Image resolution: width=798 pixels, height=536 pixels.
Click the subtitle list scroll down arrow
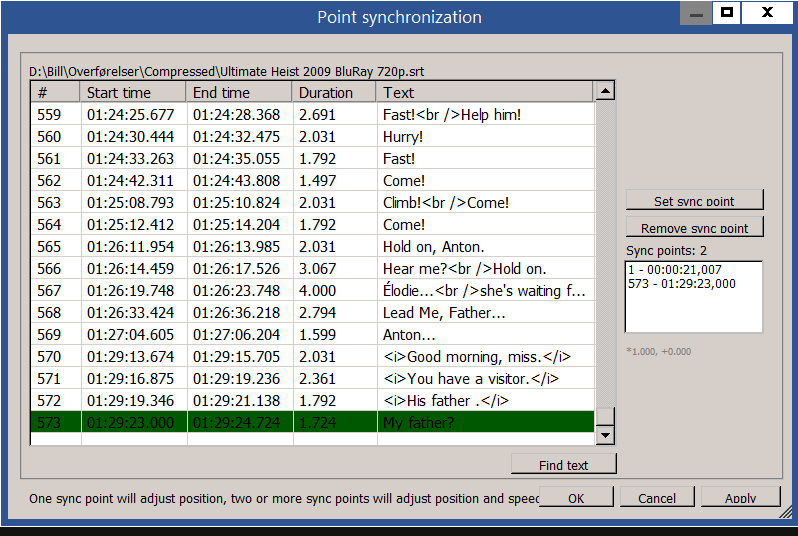click(605, 435)
